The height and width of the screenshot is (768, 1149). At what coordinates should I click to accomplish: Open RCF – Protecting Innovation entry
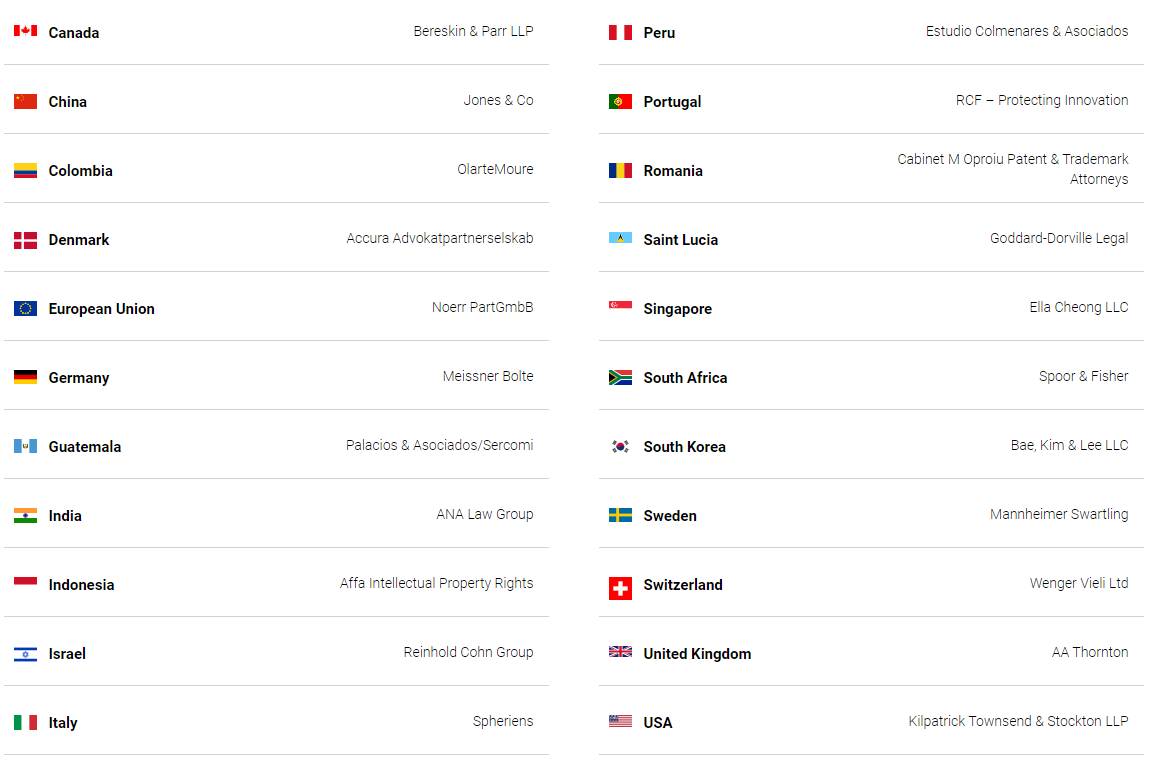click(x=1042, y=100)
